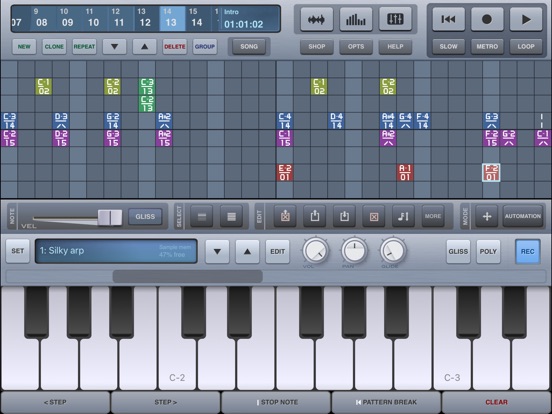
Task: Enable the LOOP playback toggle
Action: coord(526,47)
